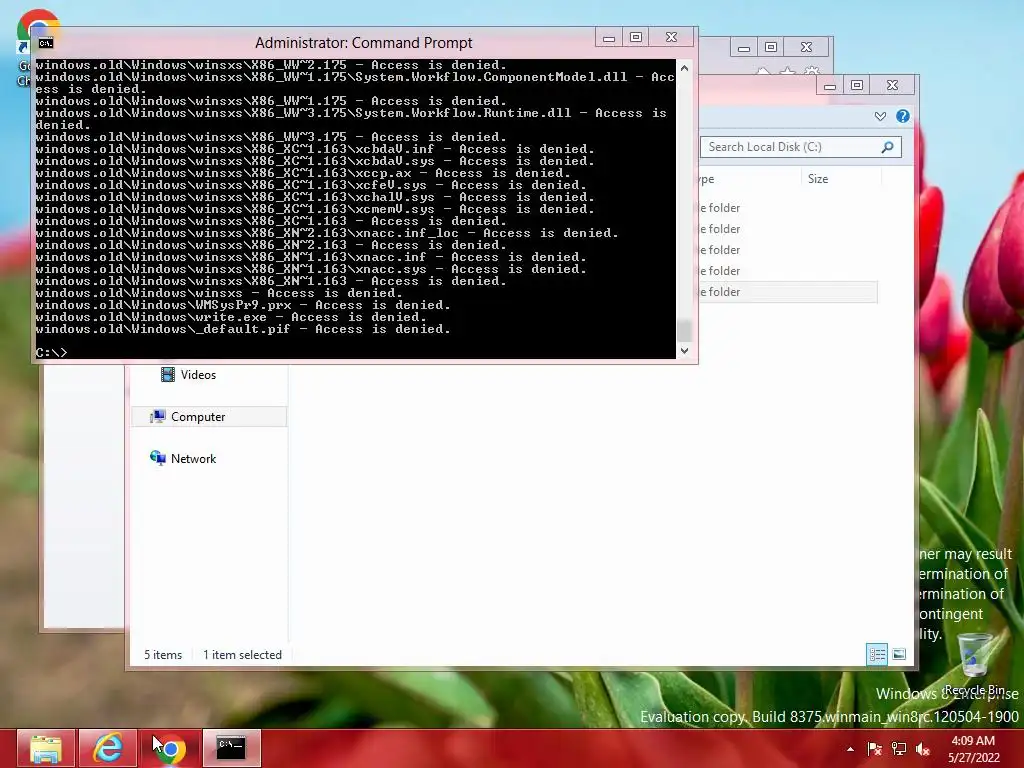Close the Local Disk Explorer window
Screen dimensions: 1024x768
tap(893, 86)
